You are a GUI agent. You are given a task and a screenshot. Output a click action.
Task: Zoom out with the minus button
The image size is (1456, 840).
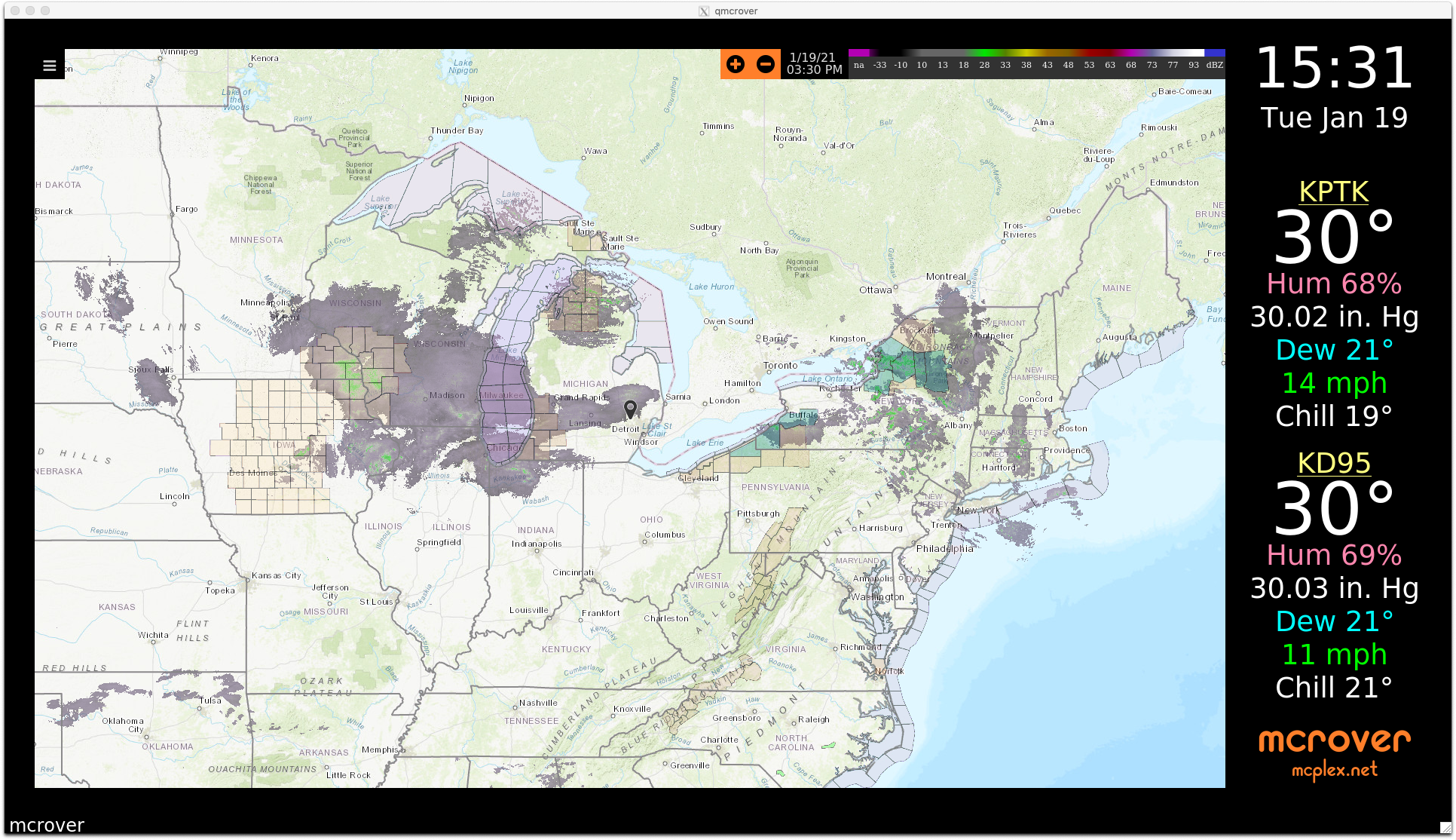pyautogui.click(x=765, y=65)
